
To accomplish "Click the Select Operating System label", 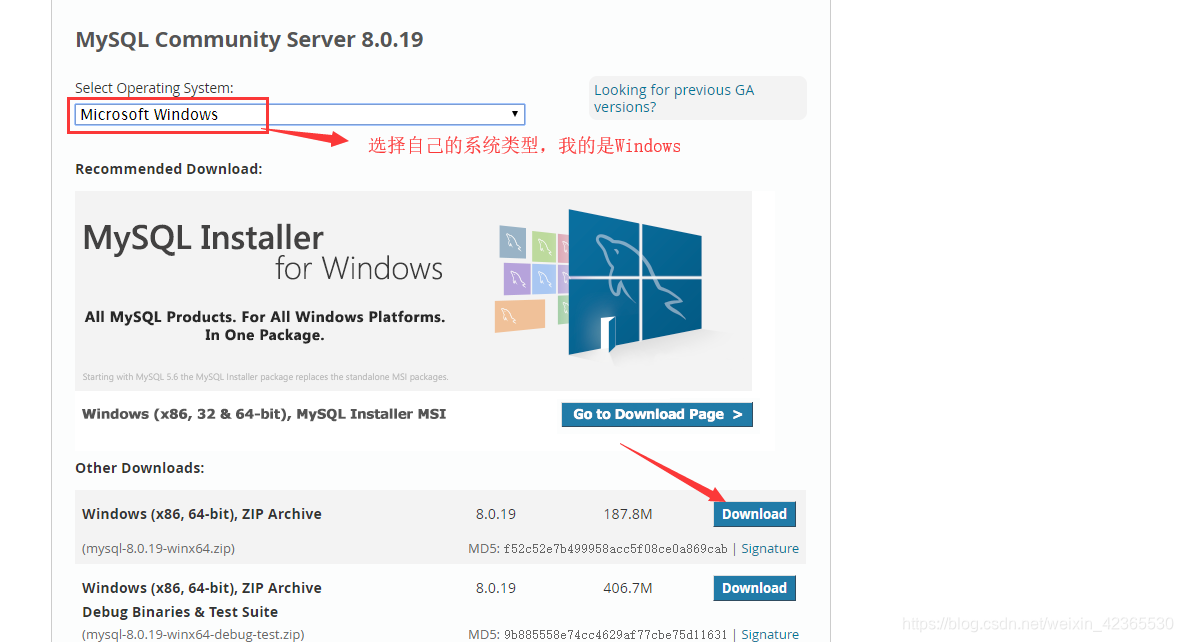I will coord(155,88).
